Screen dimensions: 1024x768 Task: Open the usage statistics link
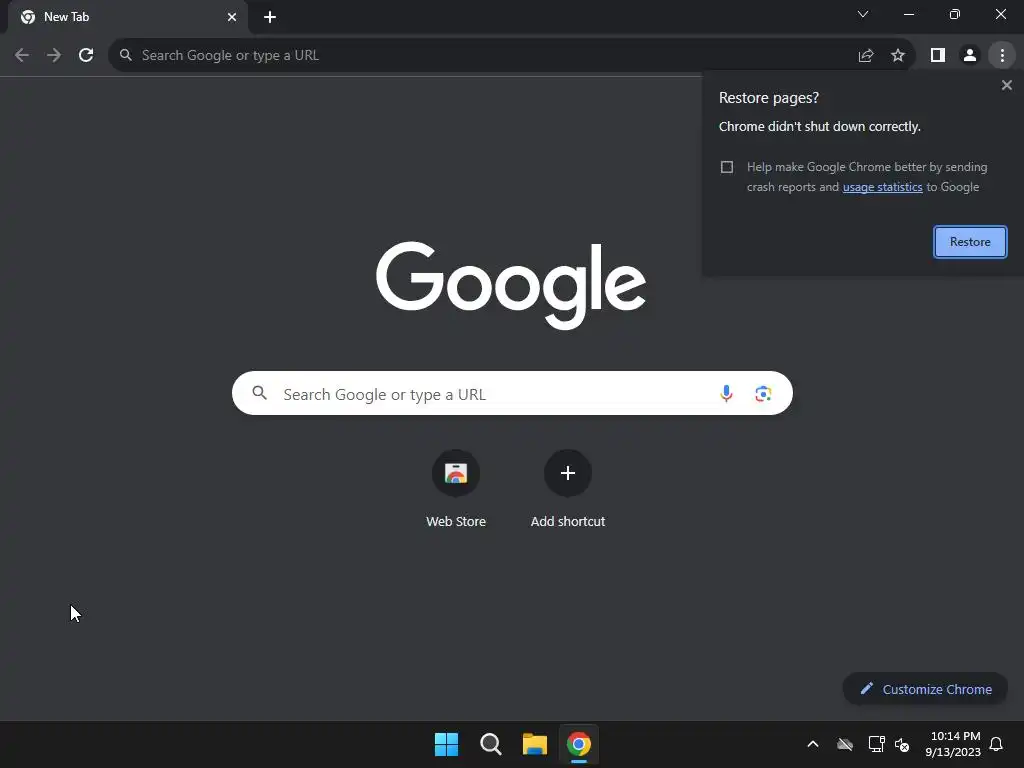pyautogui.click(x=882, y=187)
